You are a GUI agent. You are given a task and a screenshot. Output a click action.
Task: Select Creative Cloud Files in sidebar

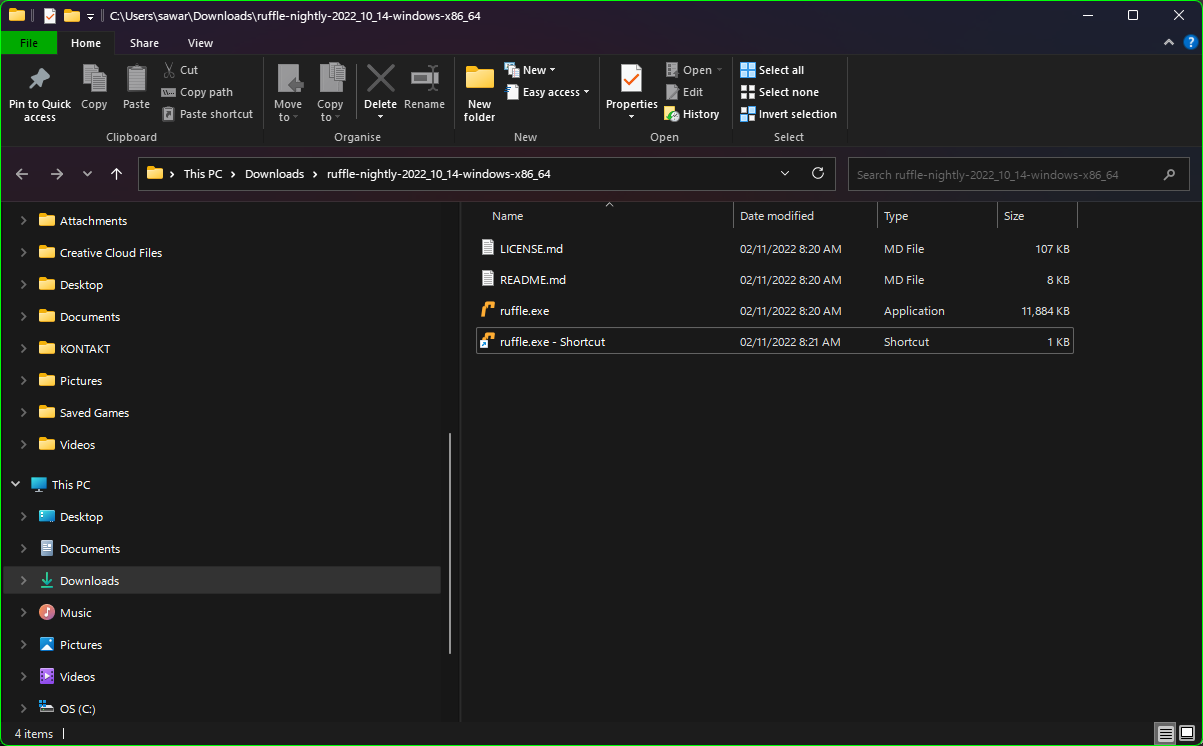click(110, 253)
